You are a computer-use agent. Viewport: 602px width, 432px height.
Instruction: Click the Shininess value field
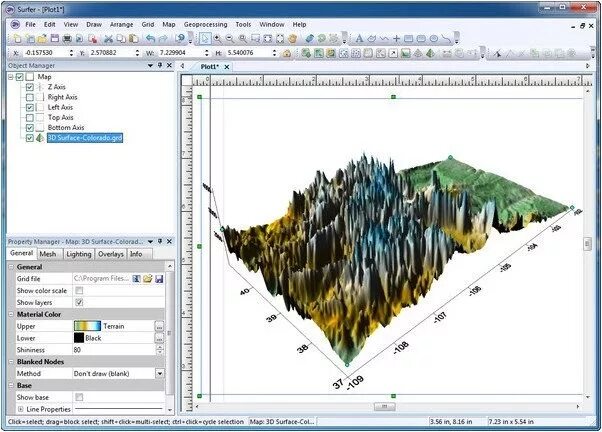coord(114,350)
